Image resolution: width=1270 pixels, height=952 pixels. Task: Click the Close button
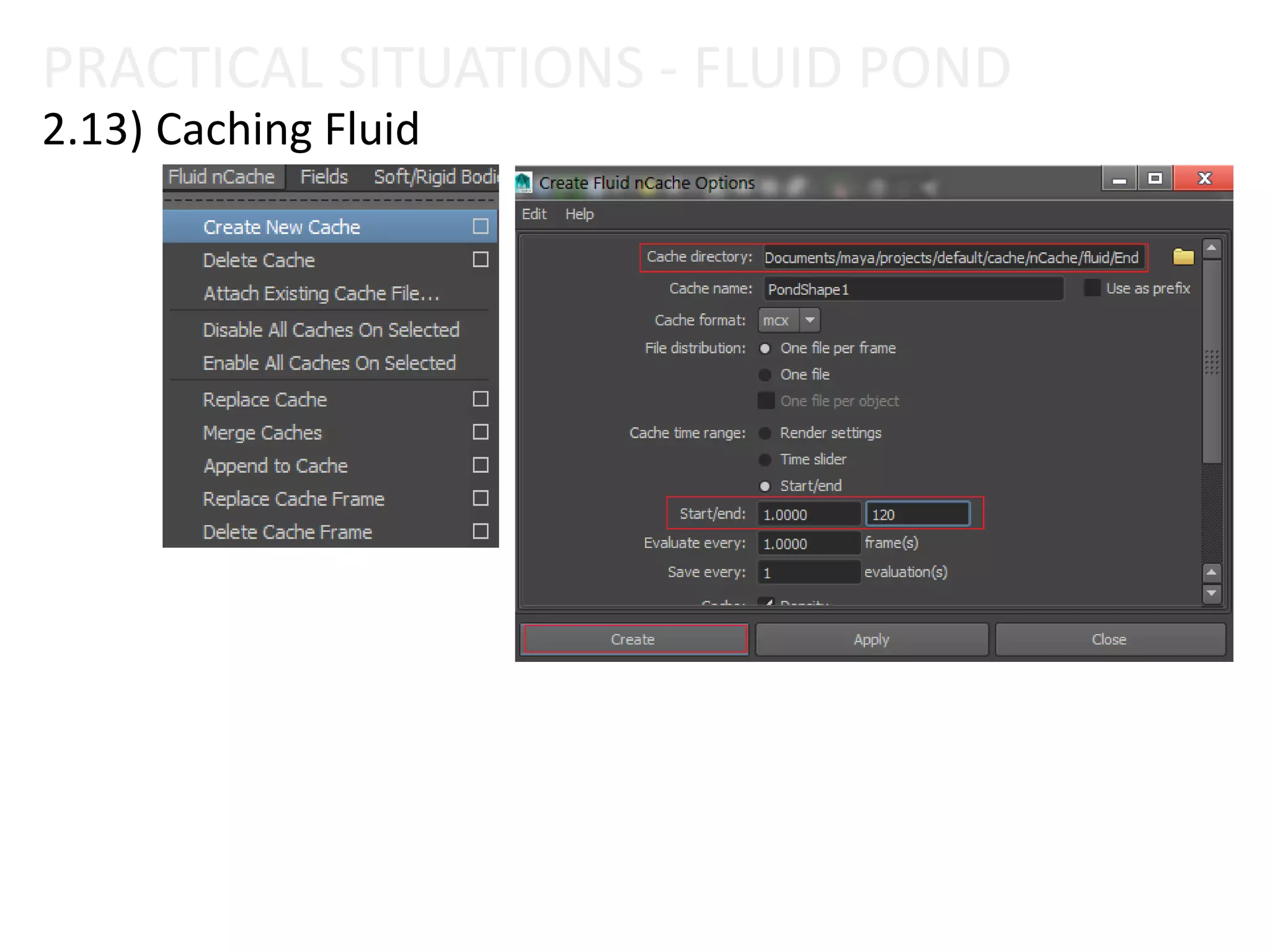tap(1110, 639)
